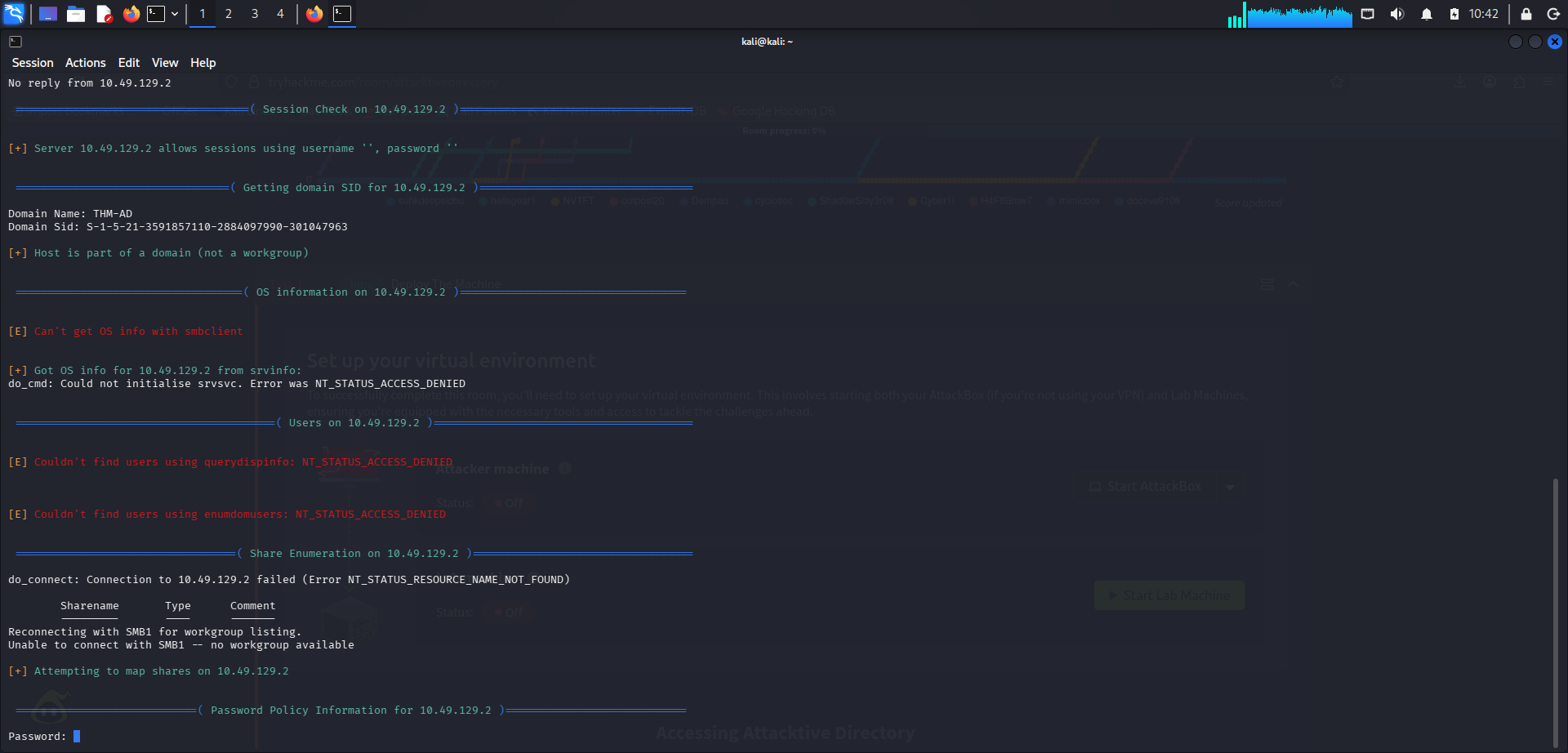Click the terminal window menu icon in the title bar

(16, 42)
